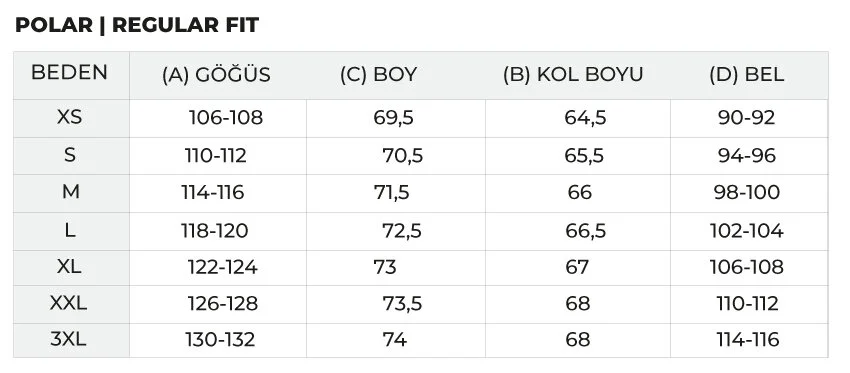The width and height of the screenshot is (850, 373).
Task: Select the M size row label
Action: (x=70, y=192)
